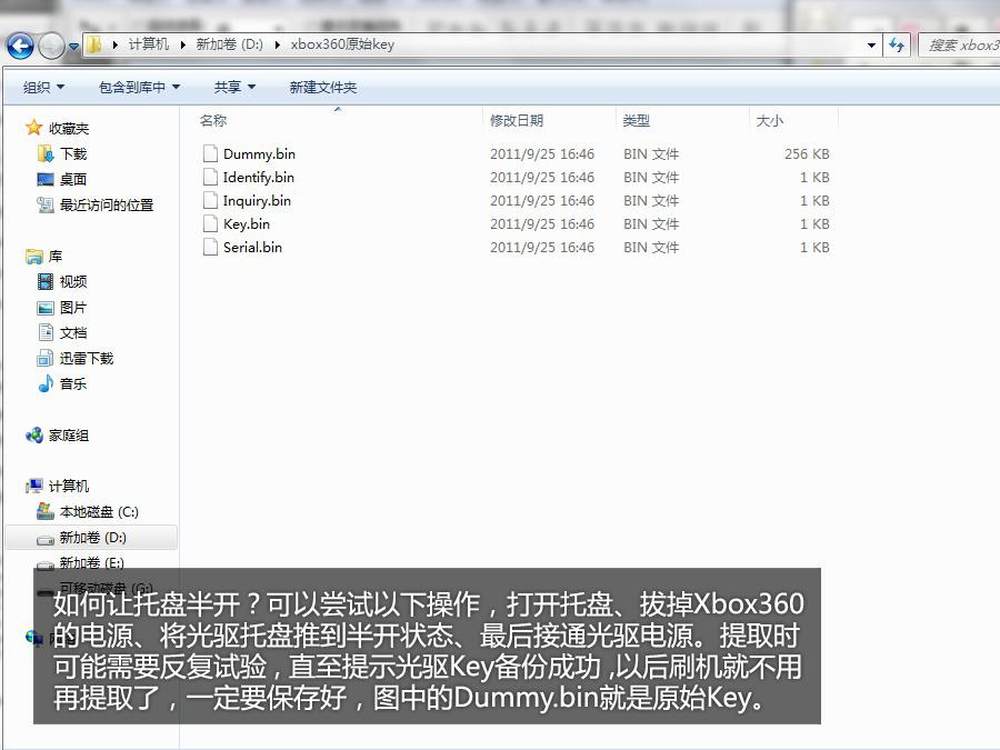Jump to 新加卷 (D:) in the address breadcrumb
Image resolution: width=1000 pixels, height=750 pixels.
click(x=230, y=44)
